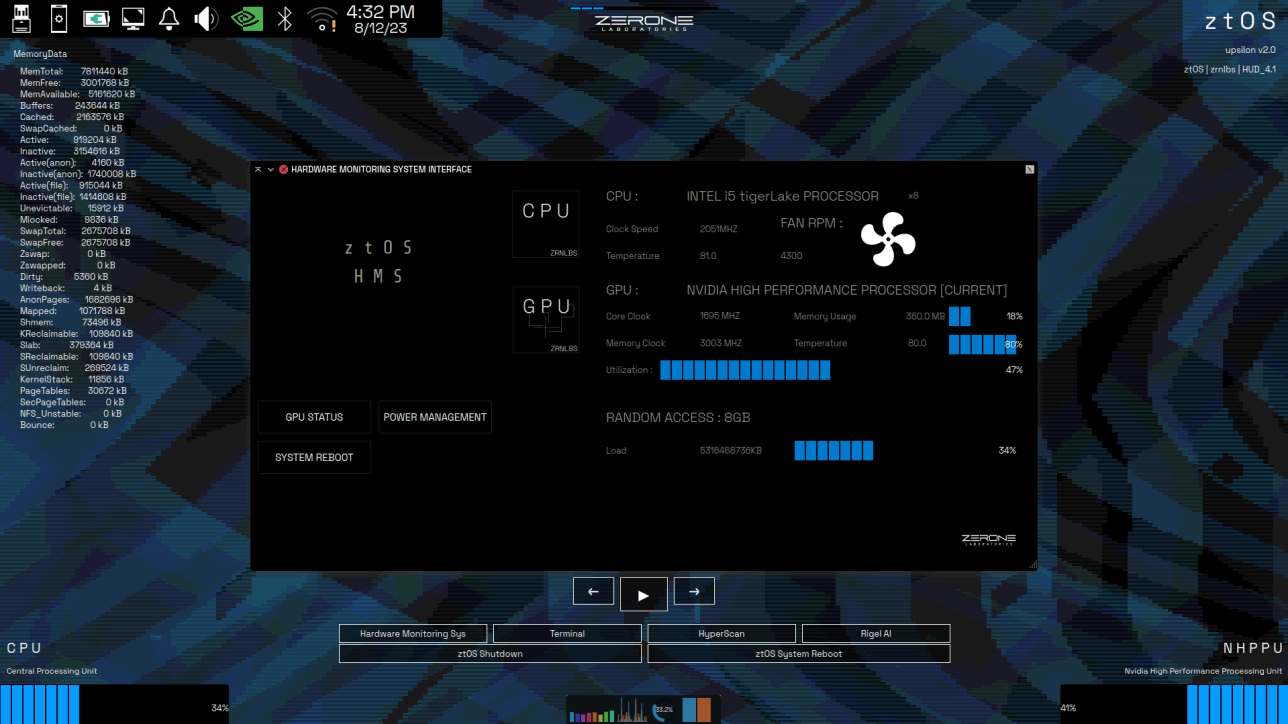
Task: Click the colored bar chart in bottom widget
Action: [x=590, y=714]
